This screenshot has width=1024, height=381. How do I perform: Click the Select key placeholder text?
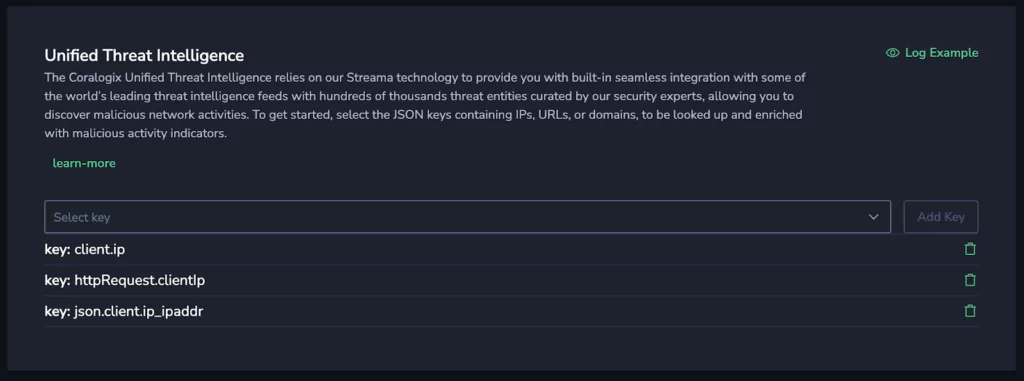pos(82,218)
